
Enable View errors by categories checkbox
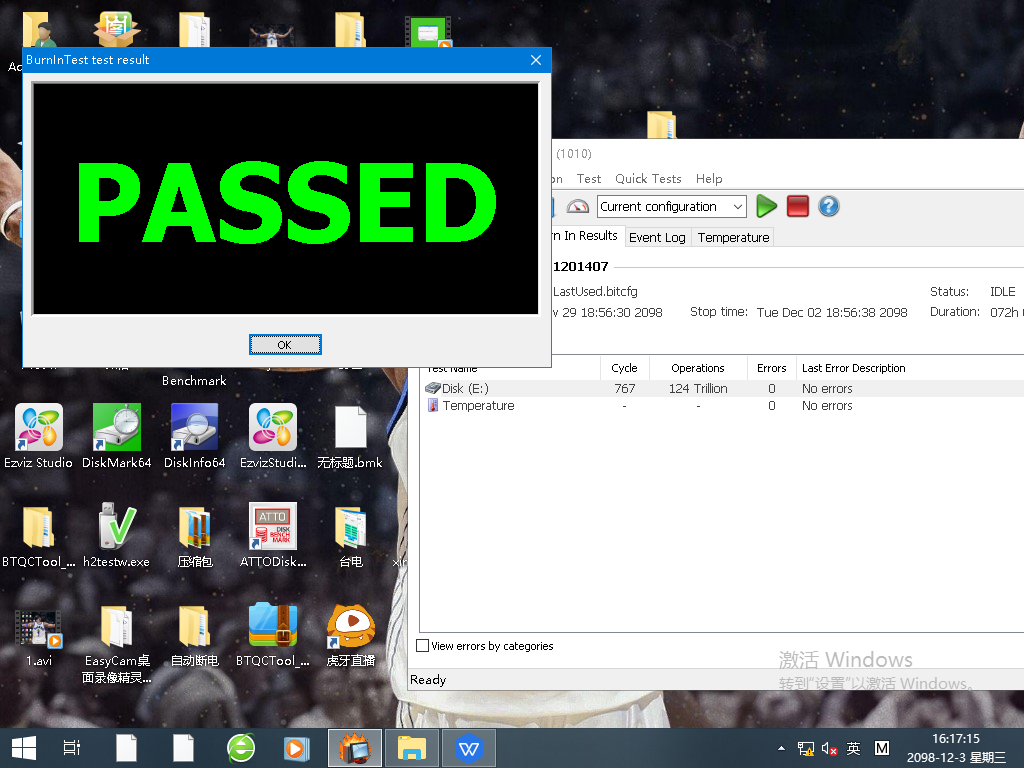pos(423,646)
